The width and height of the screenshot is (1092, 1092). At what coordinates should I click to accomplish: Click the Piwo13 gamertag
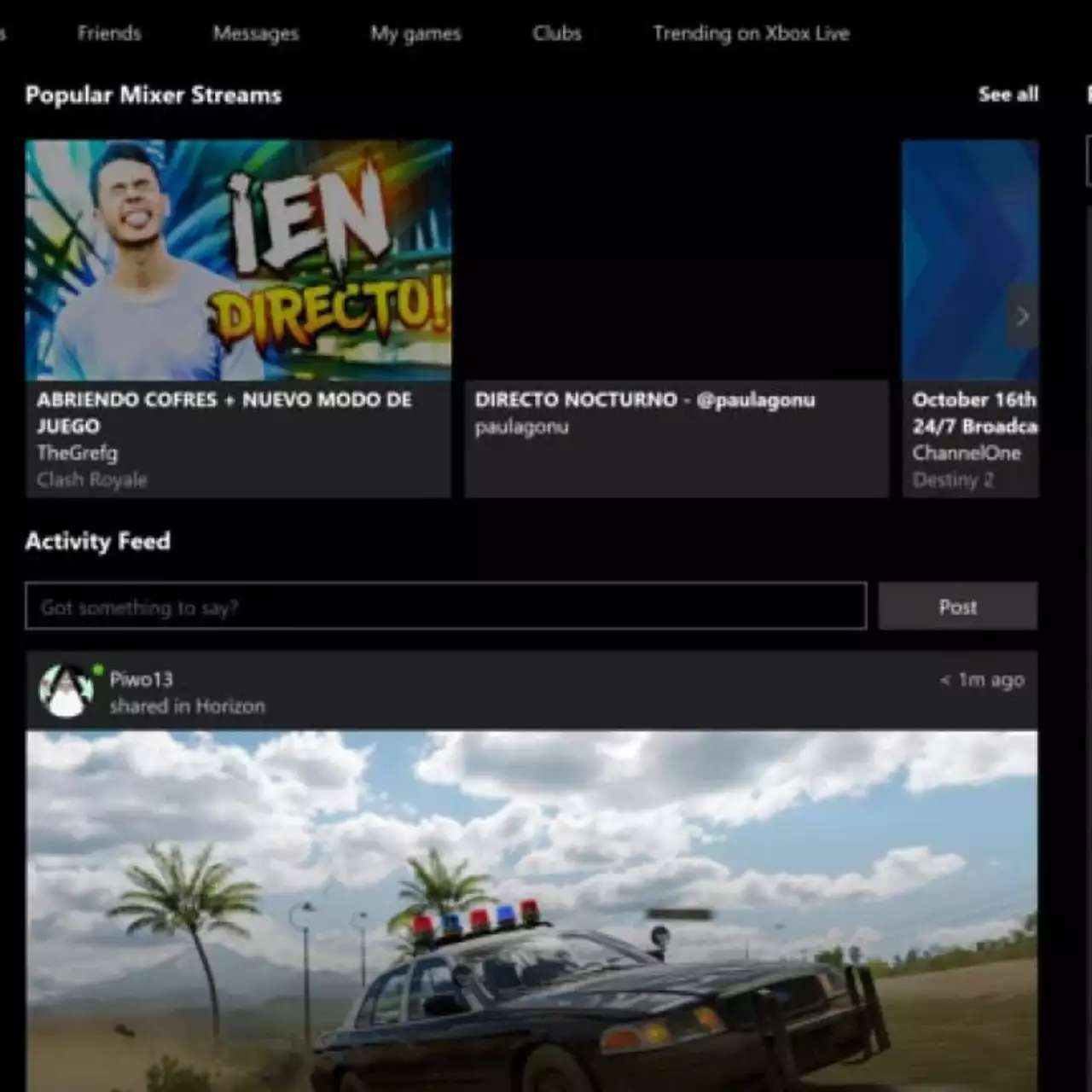(142, 680)
